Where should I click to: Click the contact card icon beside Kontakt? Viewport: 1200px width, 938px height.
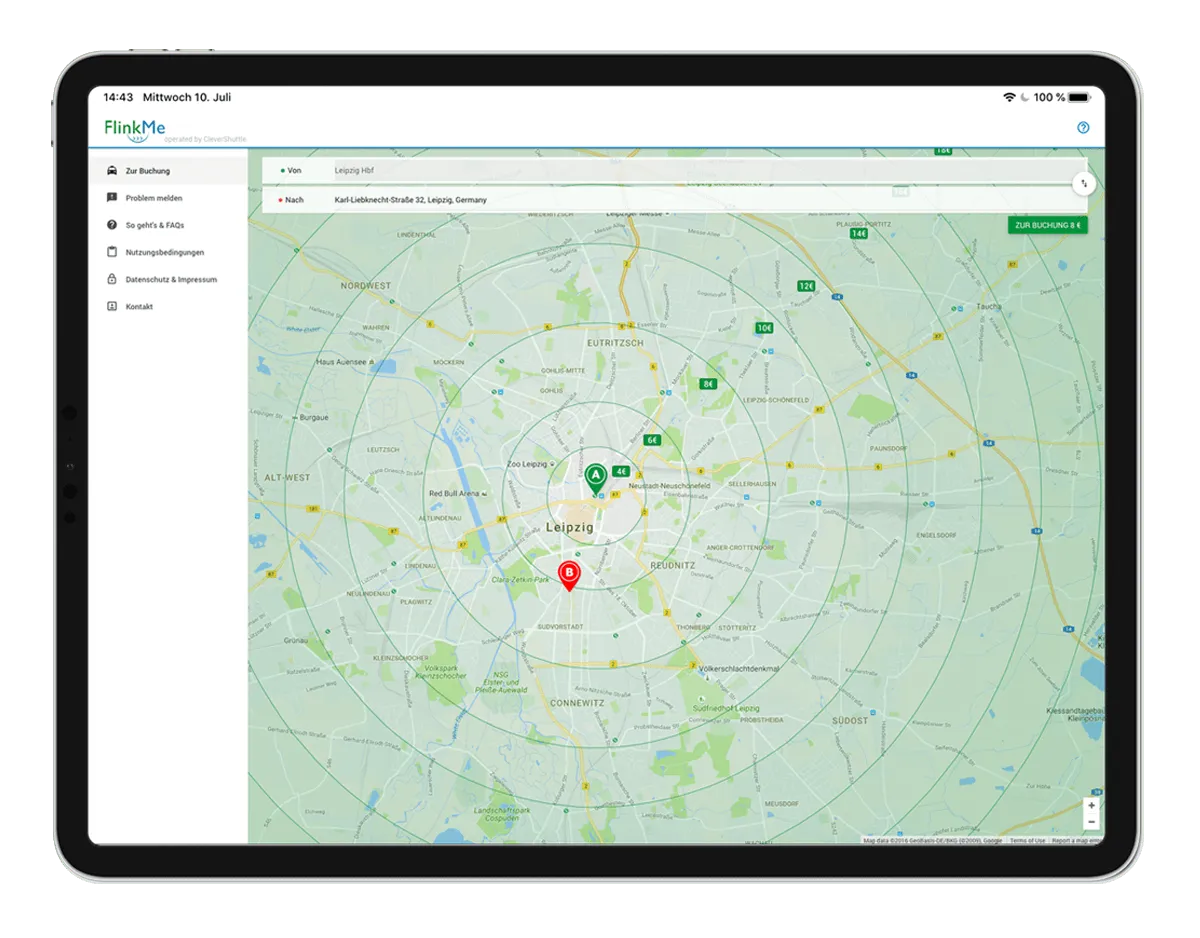click(x=111, y=306)
